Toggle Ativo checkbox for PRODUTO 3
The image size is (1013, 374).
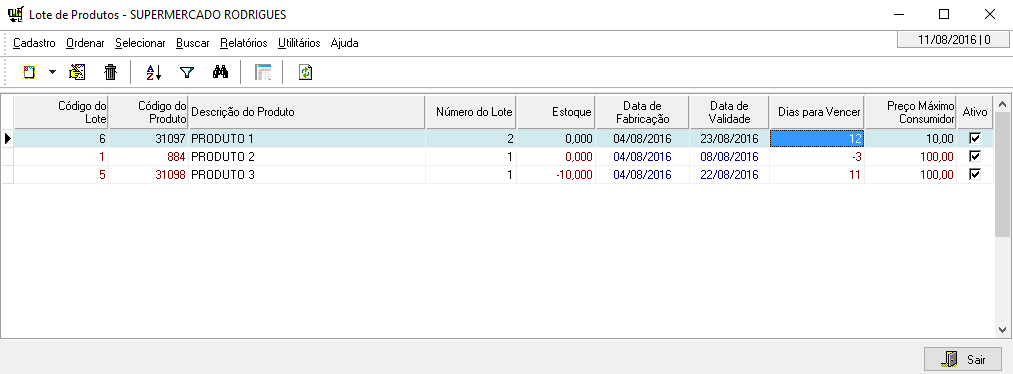click(x=976, y=174)
